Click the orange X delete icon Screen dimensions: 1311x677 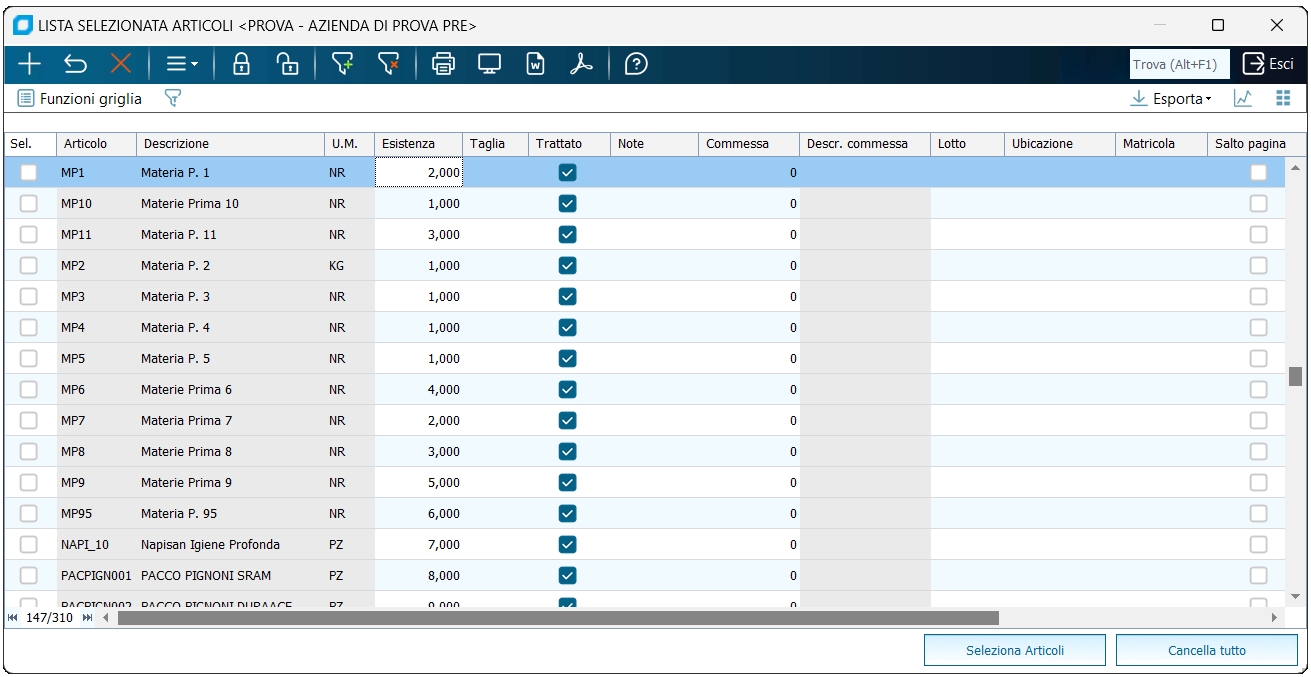point(121,65)
